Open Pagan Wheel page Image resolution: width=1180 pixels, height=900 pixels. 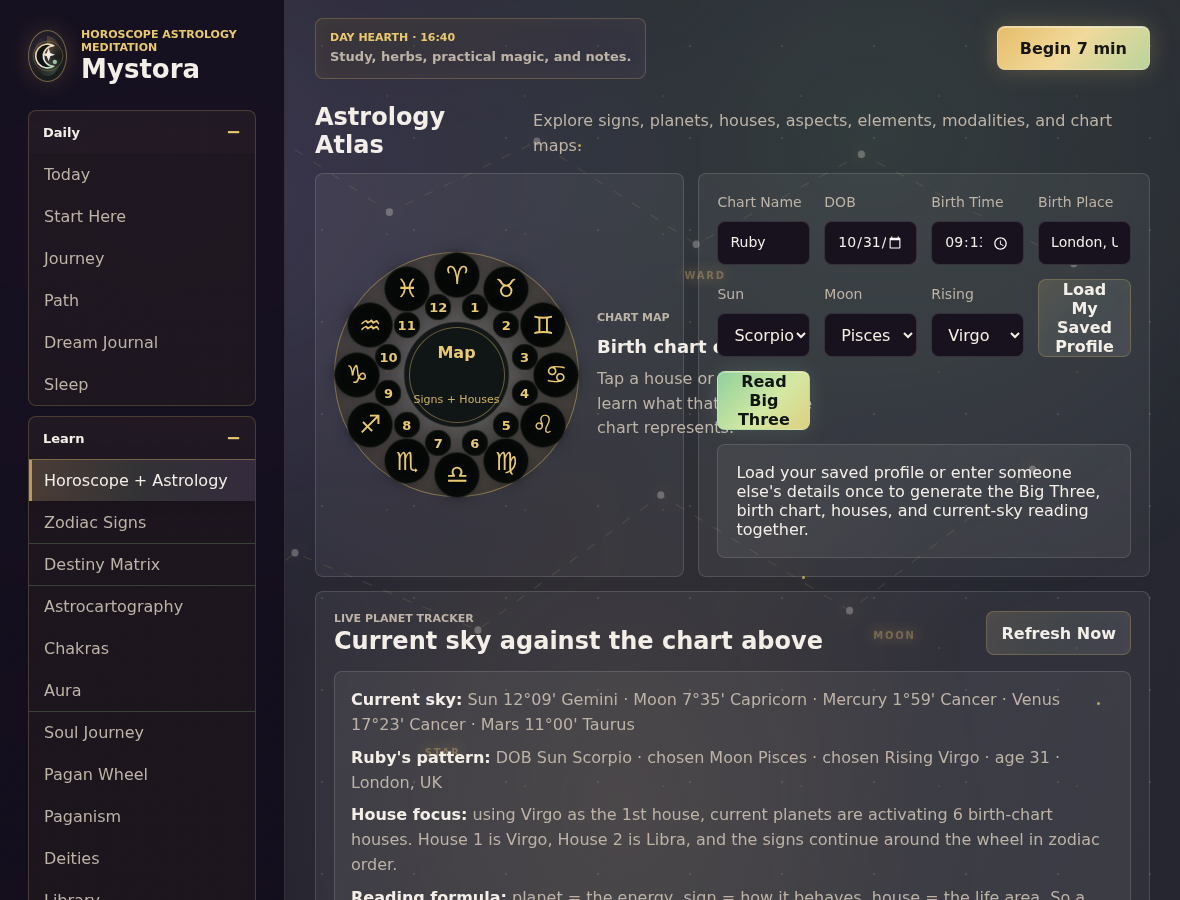coord(141,774)
